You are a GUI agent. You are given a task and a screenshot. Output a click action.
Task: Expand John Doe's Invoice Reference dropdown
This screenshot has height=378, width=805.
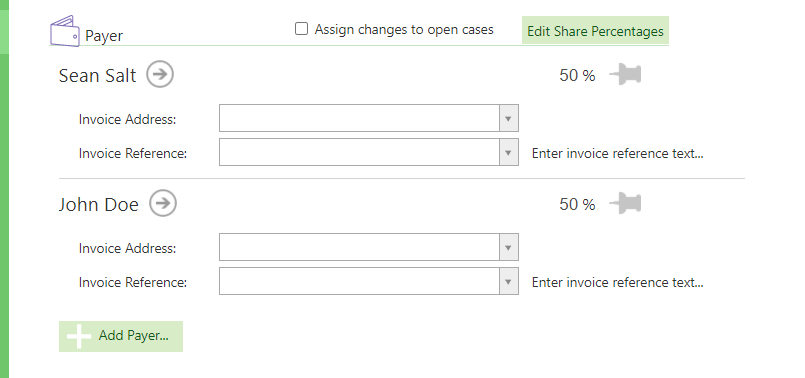click(x=508, y=281)
